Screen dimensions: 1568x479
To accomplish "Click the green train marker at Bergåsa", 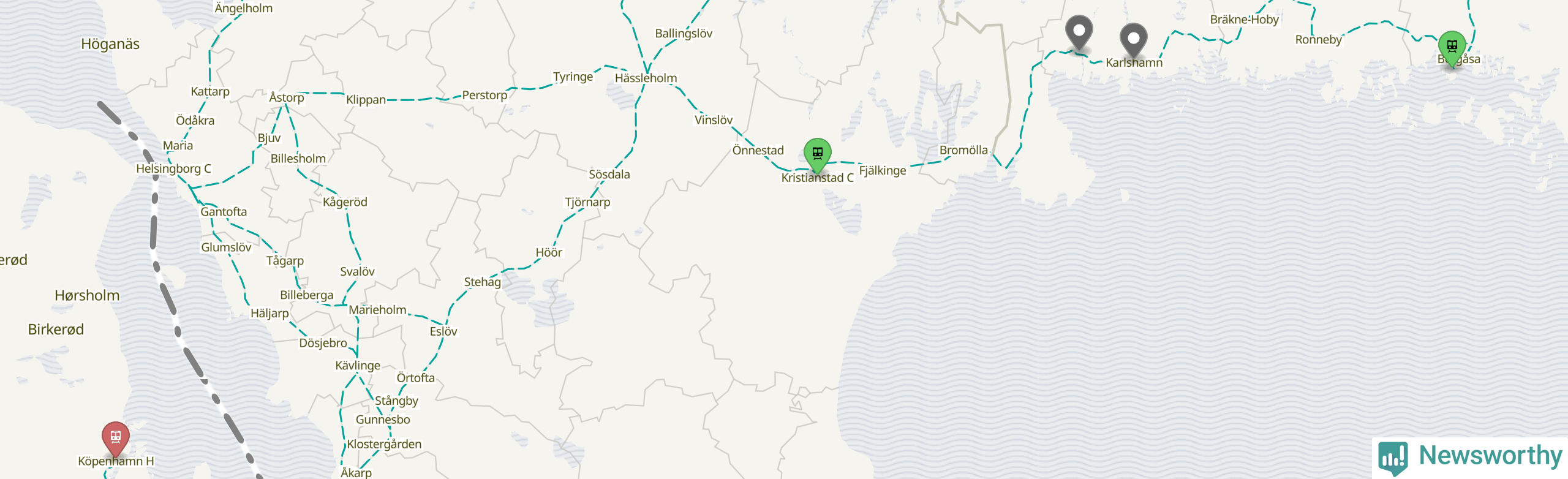I will point(1452,47).
